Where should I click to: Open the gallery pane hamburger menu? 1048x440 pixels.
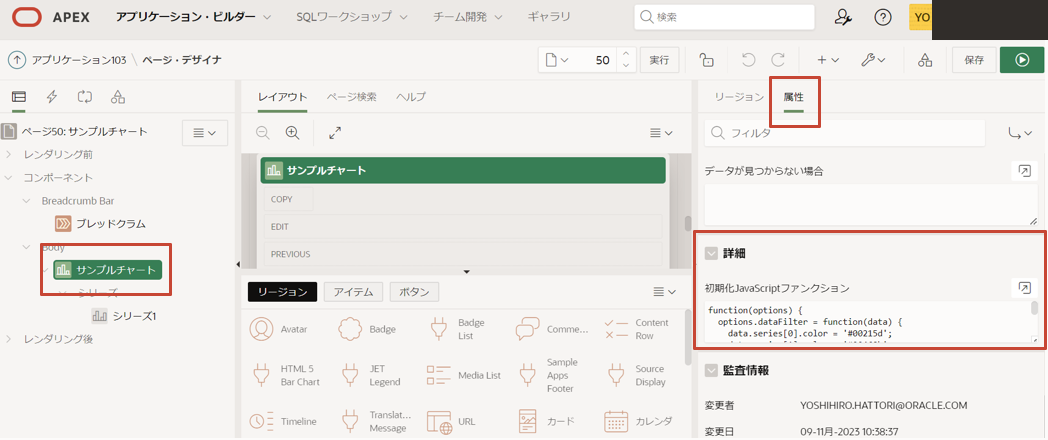tap(663, 292)
